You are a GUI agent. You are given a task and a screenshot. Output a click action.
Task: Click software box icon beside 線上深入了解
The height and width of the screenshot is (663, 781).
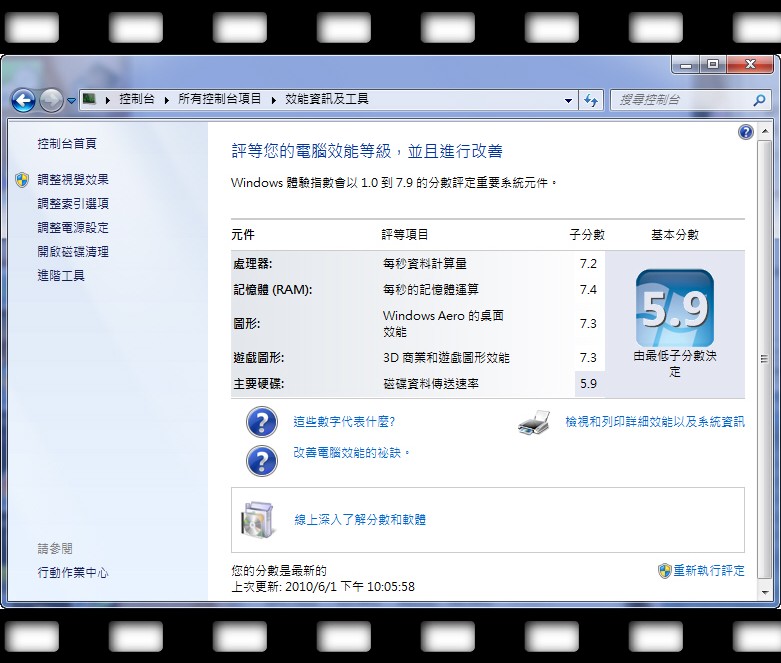point(258,520)
